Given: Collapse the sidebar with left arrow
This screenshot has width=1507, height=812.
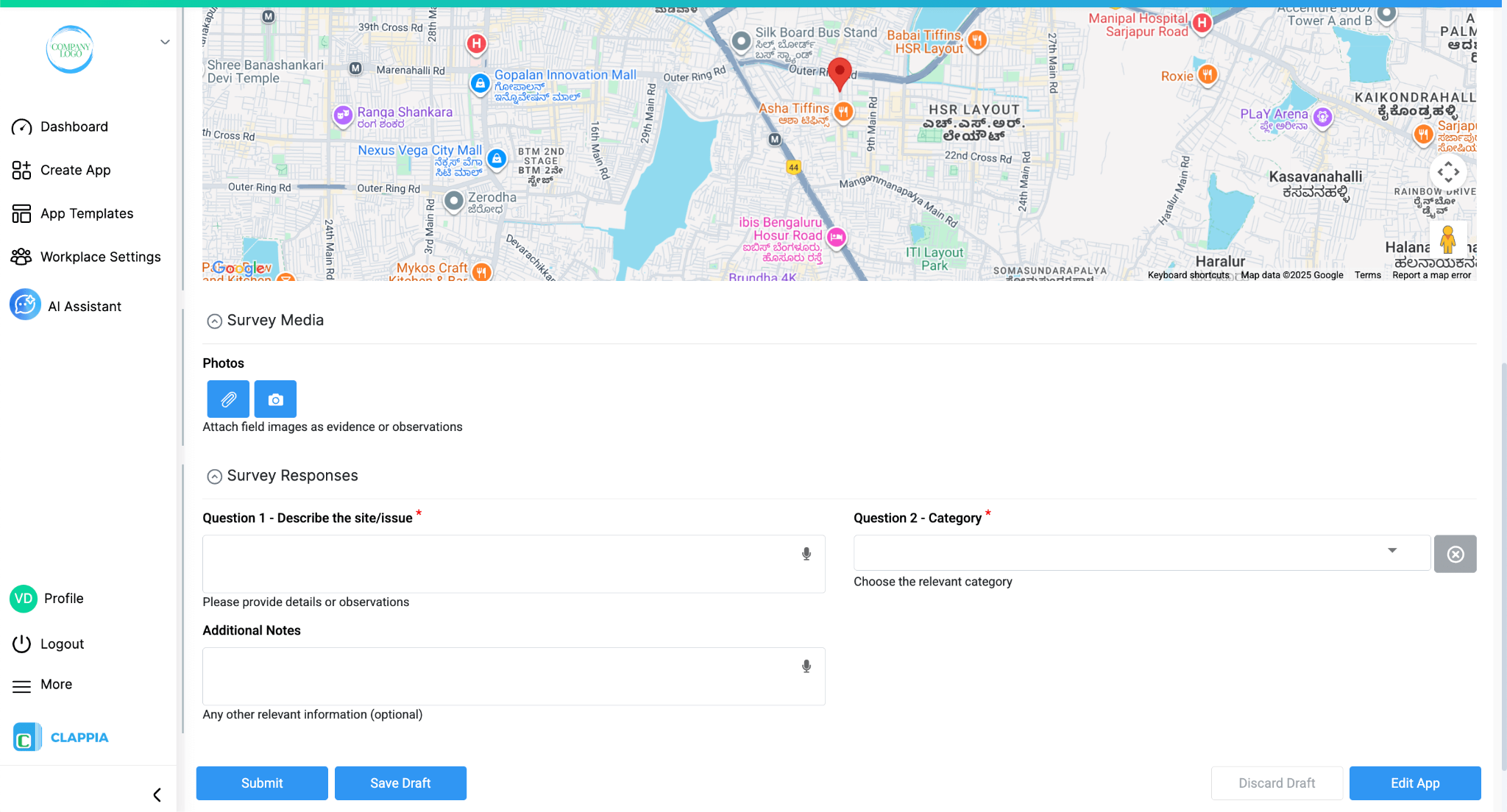Looking at the screenshot, I should tap(157, 794).
